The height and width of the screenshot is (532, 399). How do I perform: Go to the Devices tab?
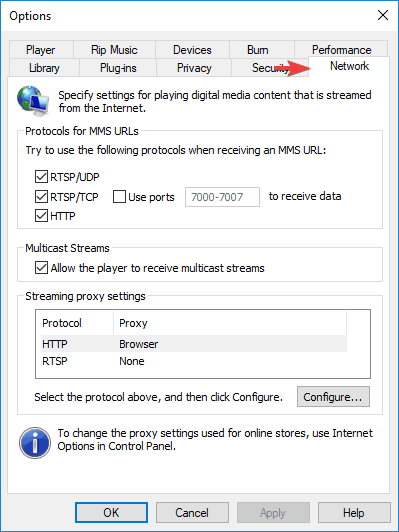[x=192, y=50]
